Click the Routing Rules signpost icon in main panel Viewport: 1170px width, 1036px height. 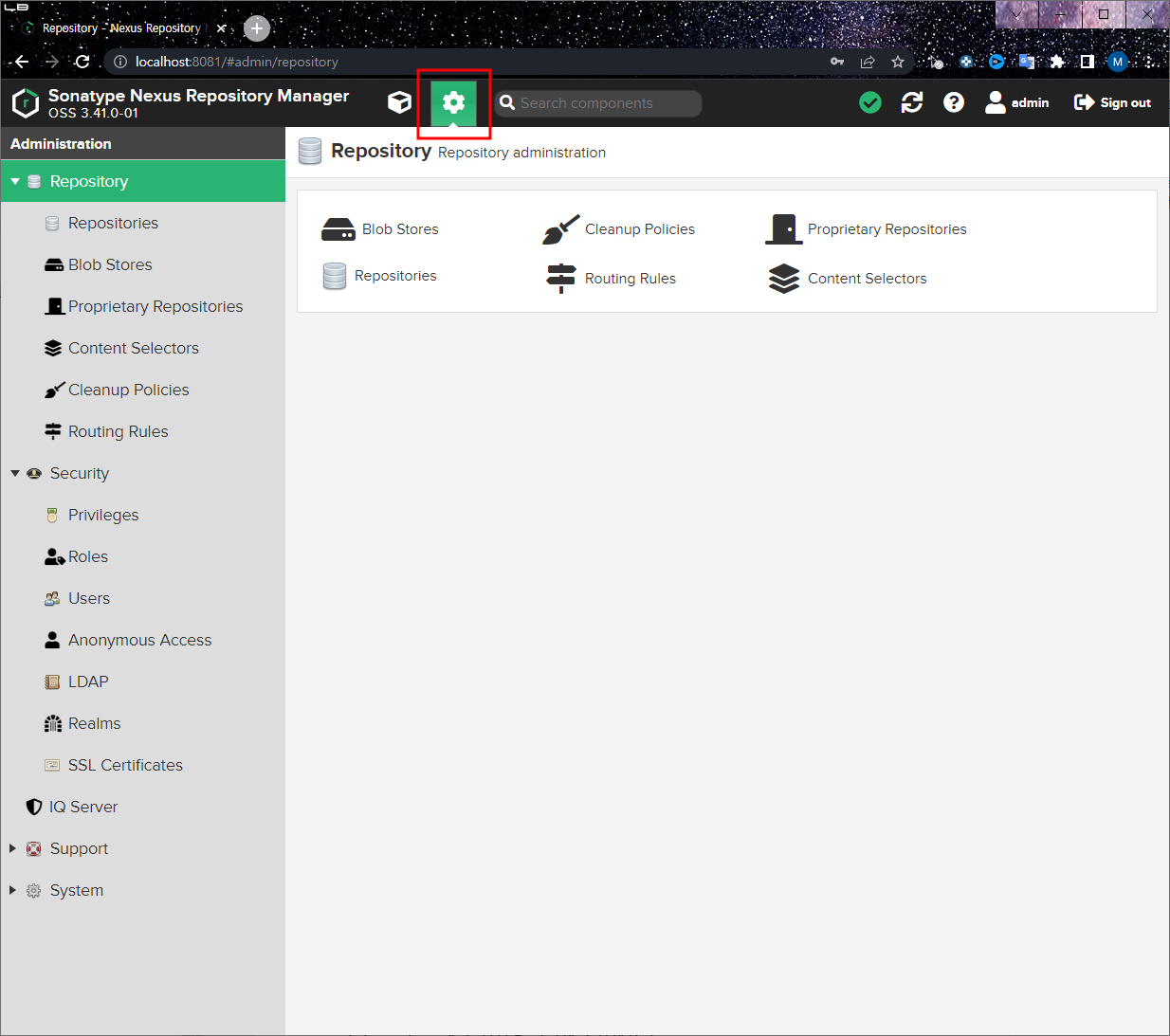point(561,279)
